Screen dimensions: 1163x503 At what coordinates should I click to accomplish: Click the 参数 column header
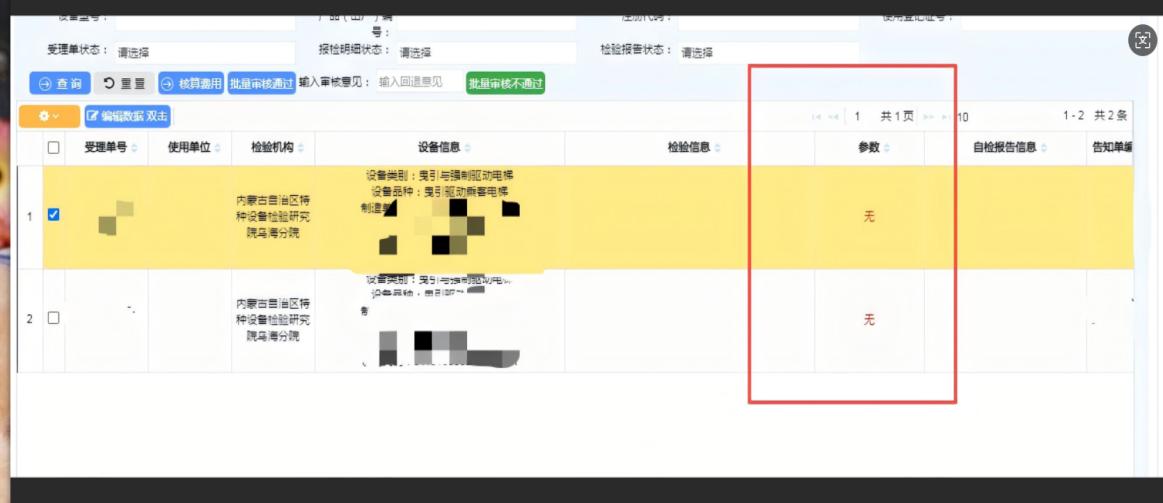pos(868,148)
